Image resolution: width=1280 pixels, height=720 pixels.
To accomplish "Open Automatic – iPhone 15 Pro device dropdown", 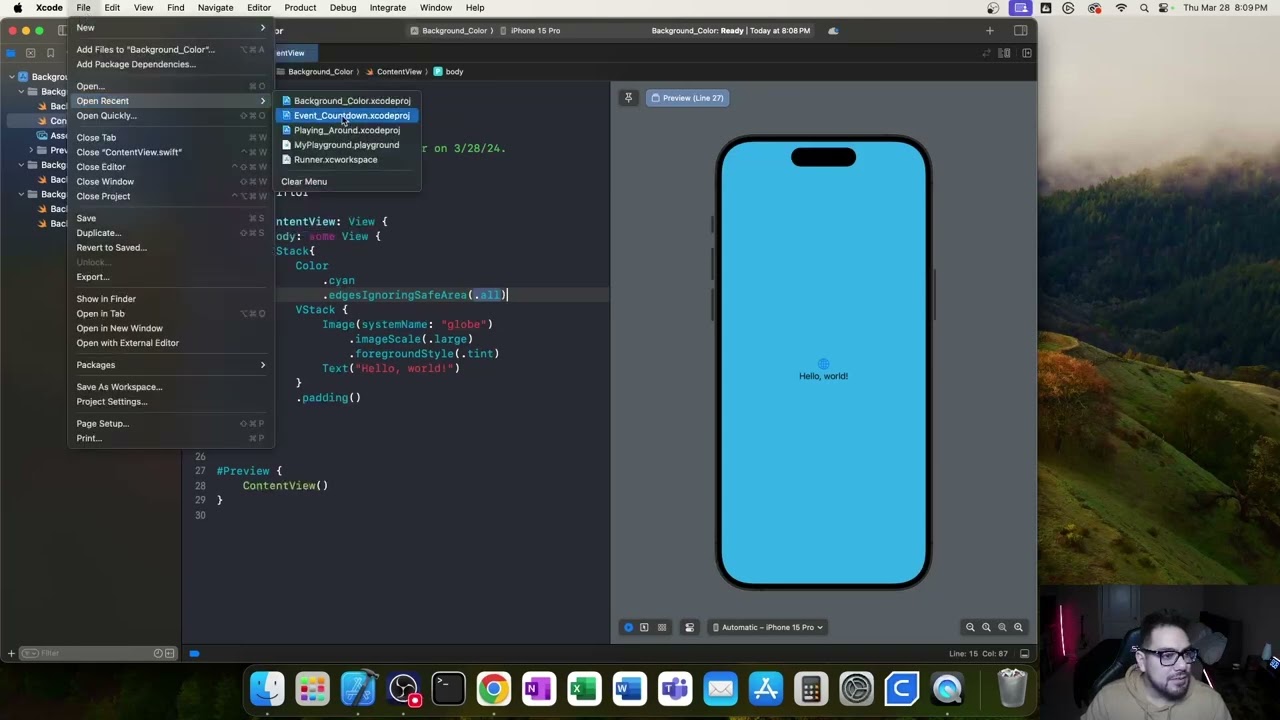I will [x=767, y=627].
